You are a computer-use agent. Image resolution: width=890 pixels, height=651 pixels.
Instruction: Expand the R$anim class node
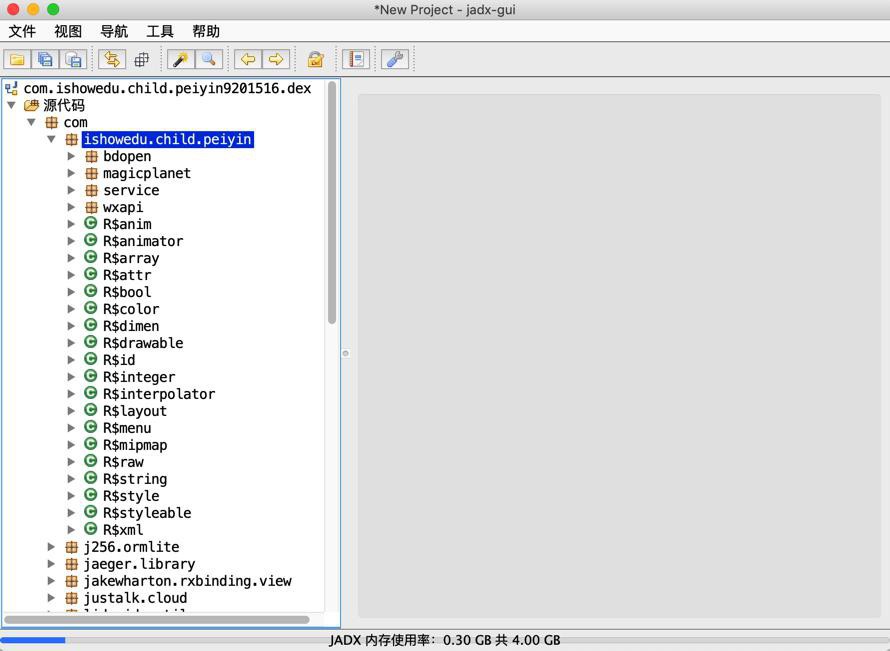72,224
